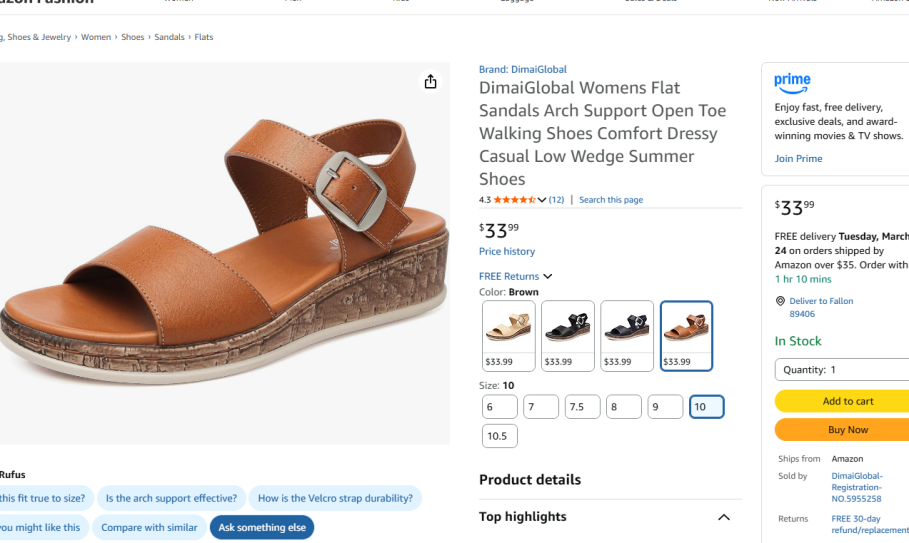Click the Brand: DimaiGlobal link

point(523,70)
